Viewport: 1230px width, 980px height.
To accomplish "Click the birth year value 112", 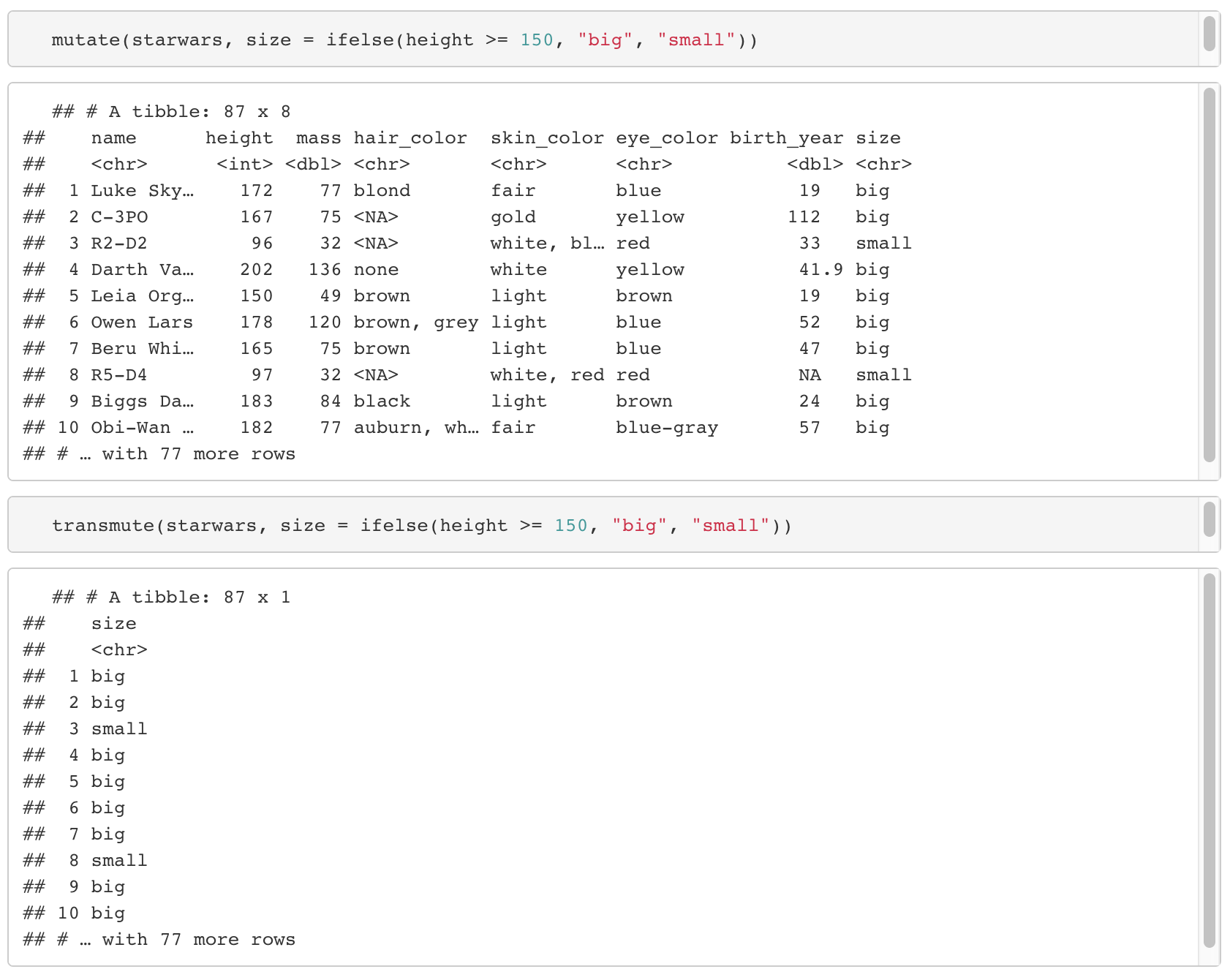I will tap(804, 216).
